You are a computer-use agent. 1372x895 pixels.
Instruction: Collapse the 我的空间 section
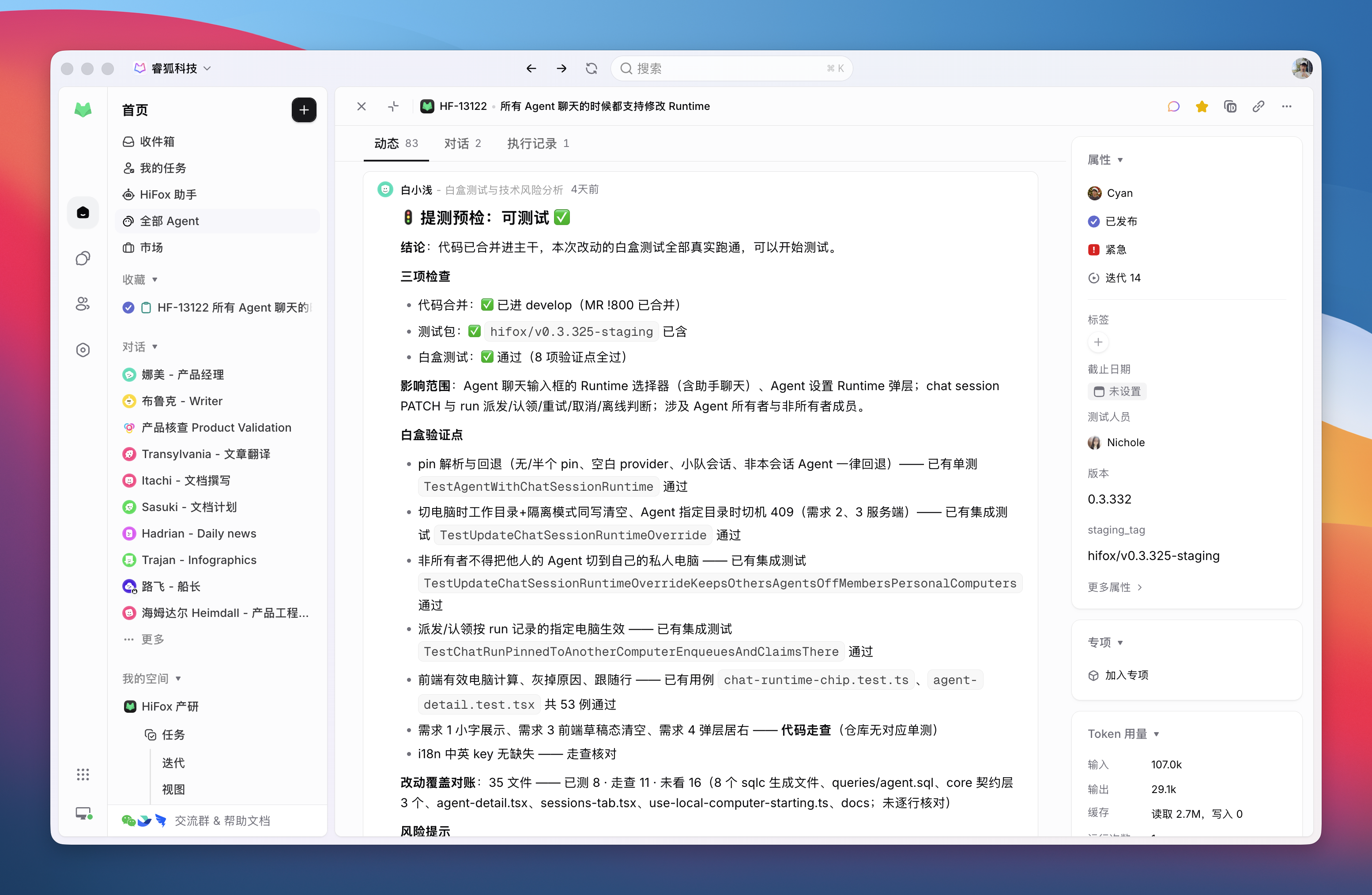(151, 679)
